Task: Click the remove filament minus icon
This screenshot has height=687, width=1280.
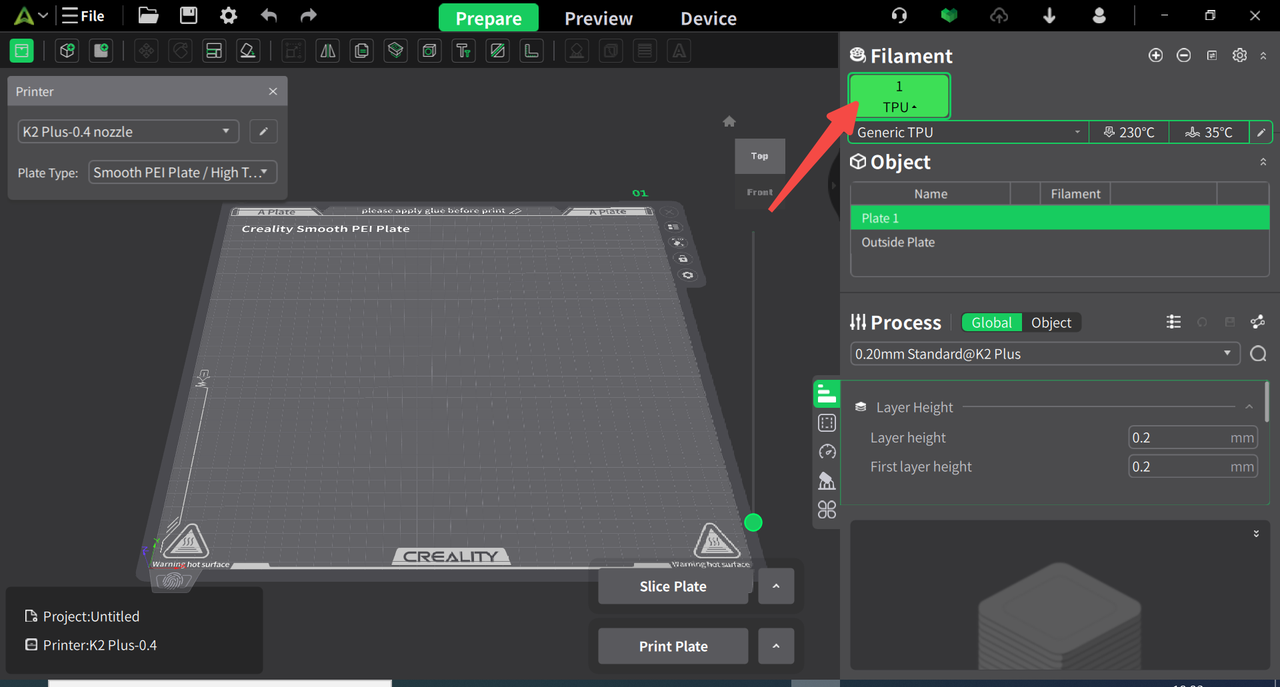Action: (x=1183, y=56)
